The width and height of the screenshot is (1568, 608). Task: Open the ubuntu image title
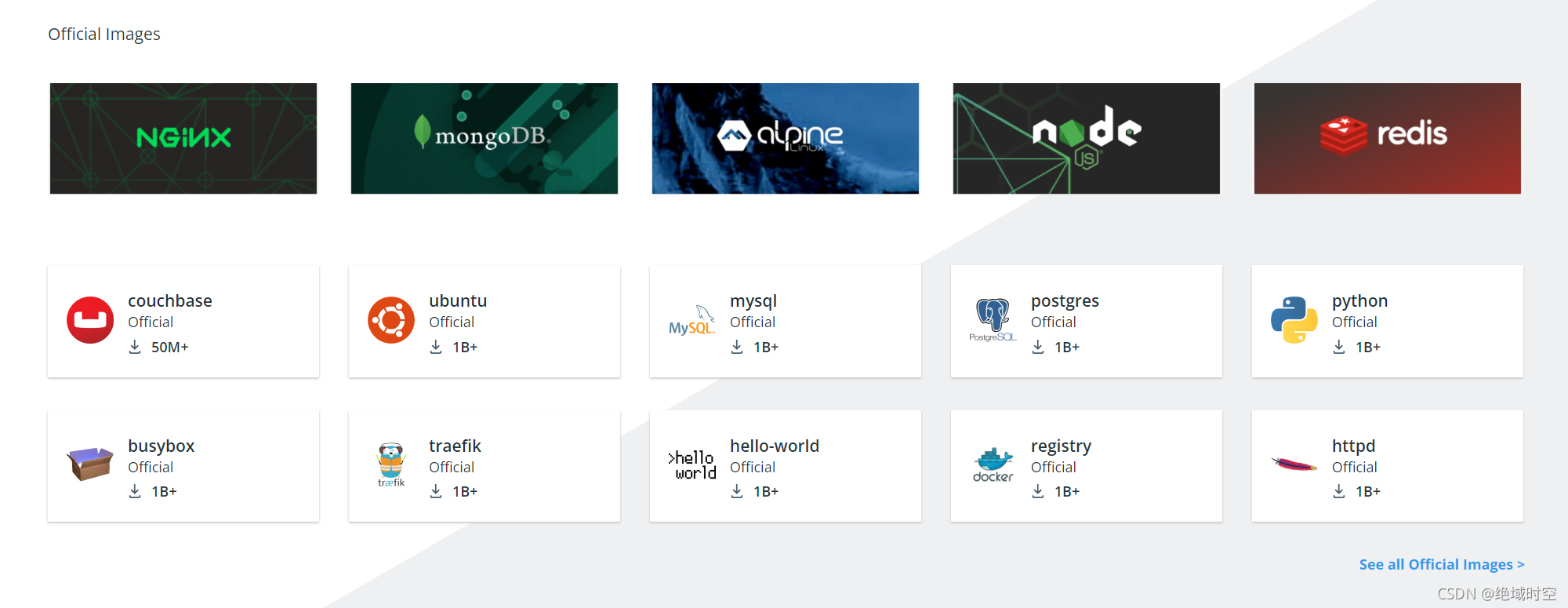(x=458, y=300)
